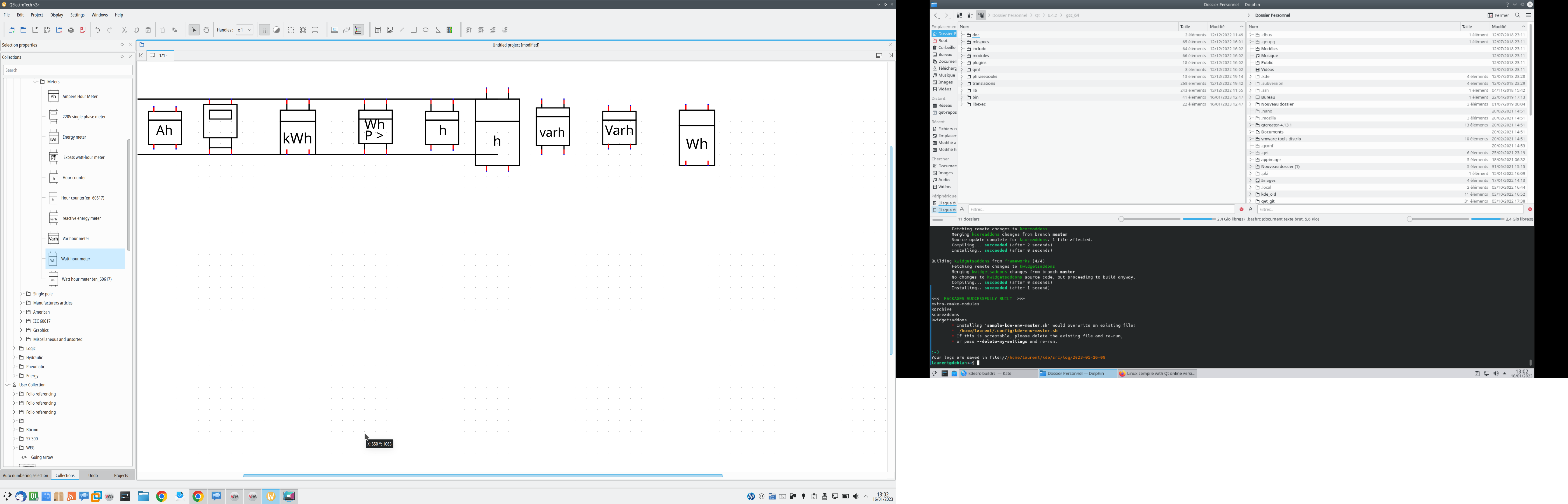Click the dashed-square select all icon
This screenshot has width=1568, height=504.
point(291,30)
